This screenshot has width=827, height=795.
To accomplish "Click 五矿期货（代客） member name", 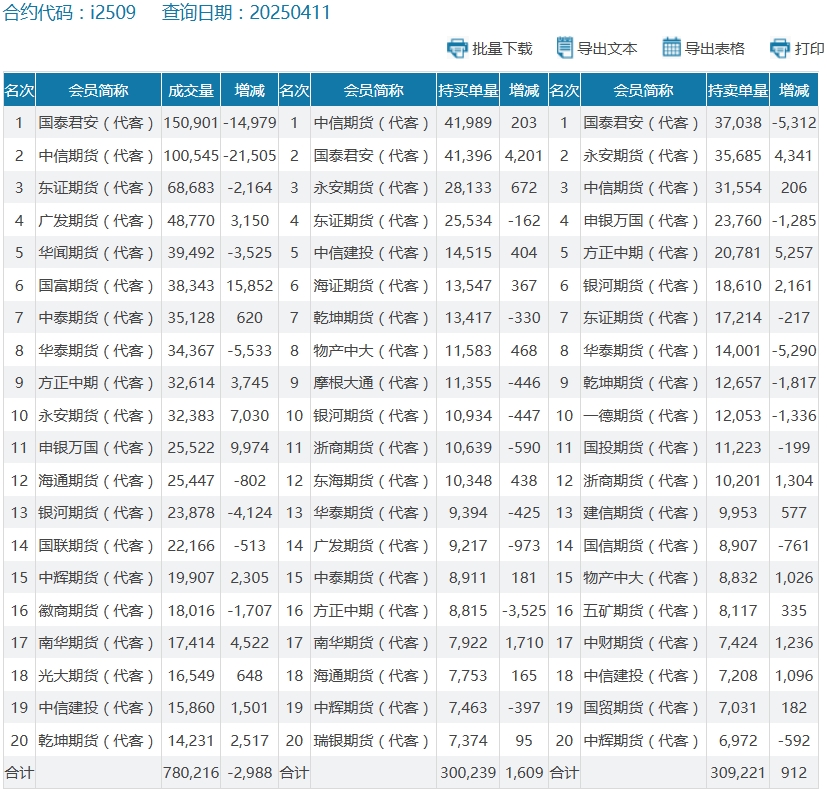I will tap(641, 610).
